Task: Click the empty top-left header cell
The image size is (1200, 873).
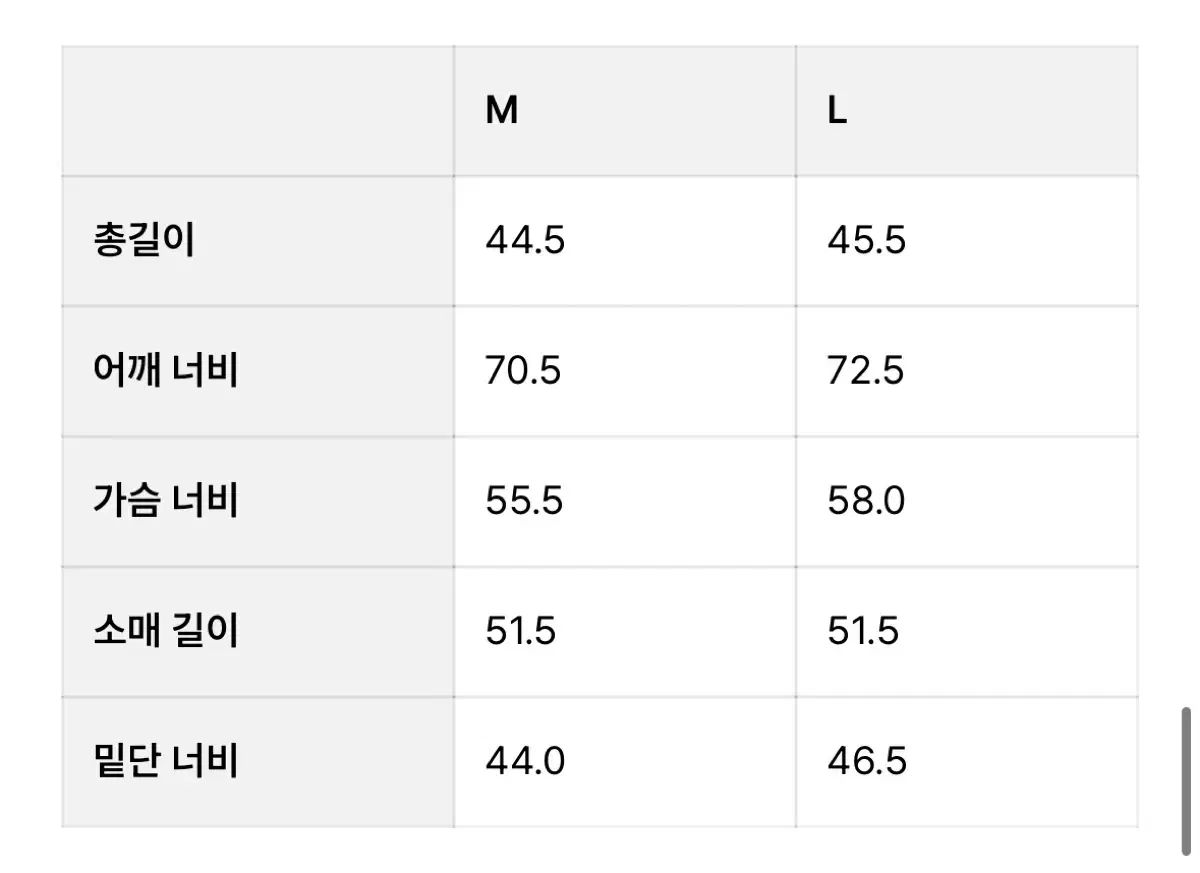Action: click(x=258, y=111)
